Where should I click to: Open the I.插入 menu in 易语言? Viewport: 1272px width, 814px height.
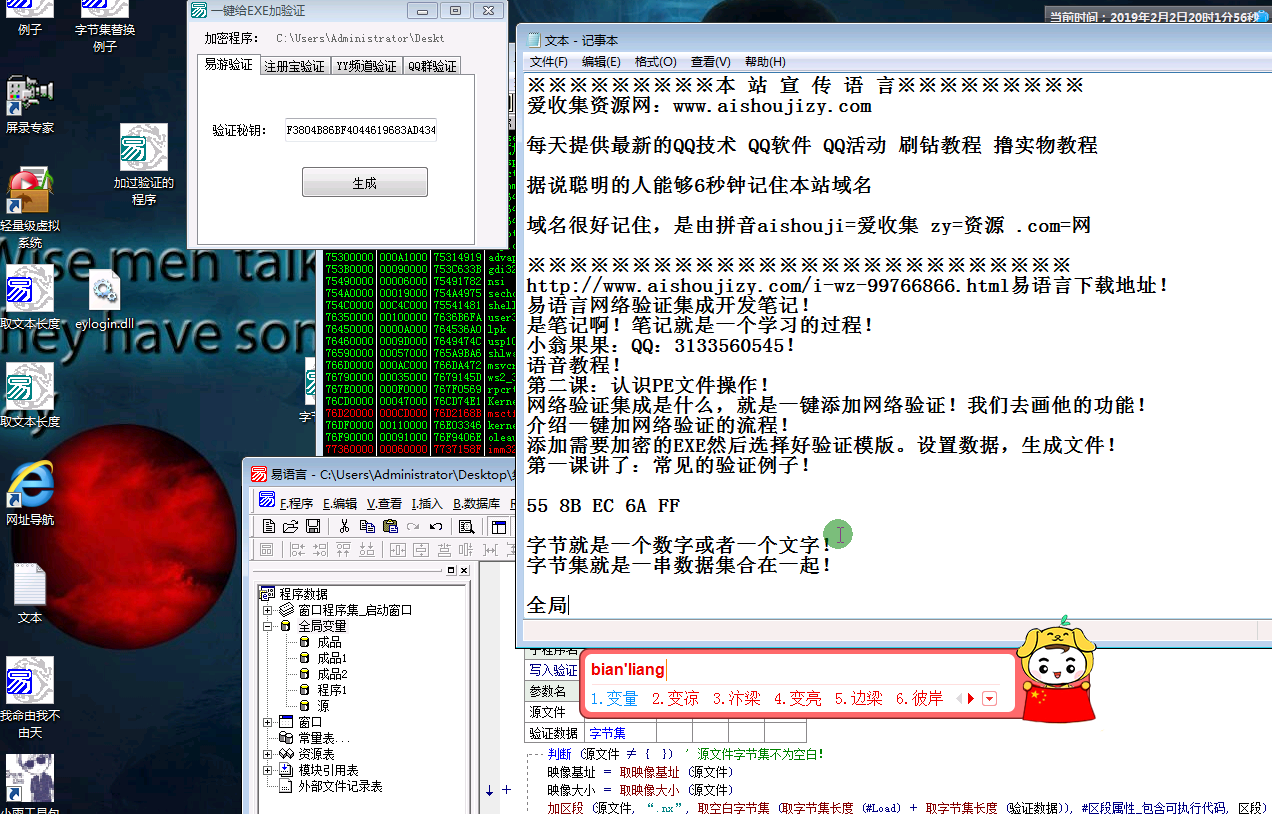[427, 503]
